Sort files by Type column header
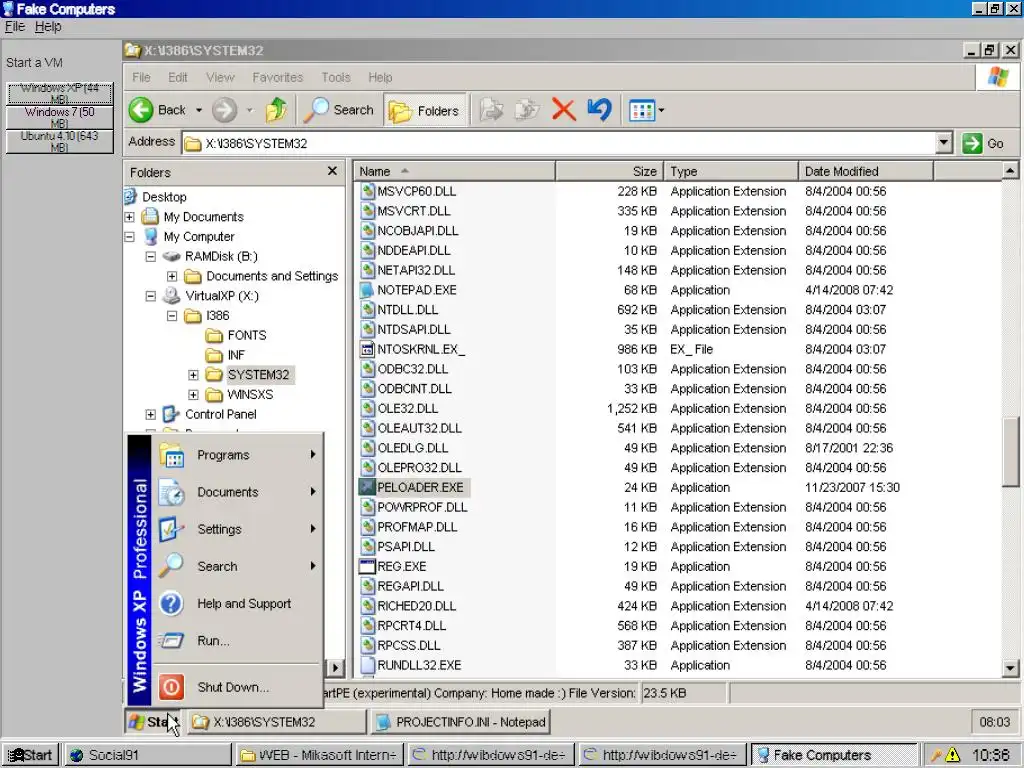Viewport: 1024px width, 768px height. click(731, 171)
